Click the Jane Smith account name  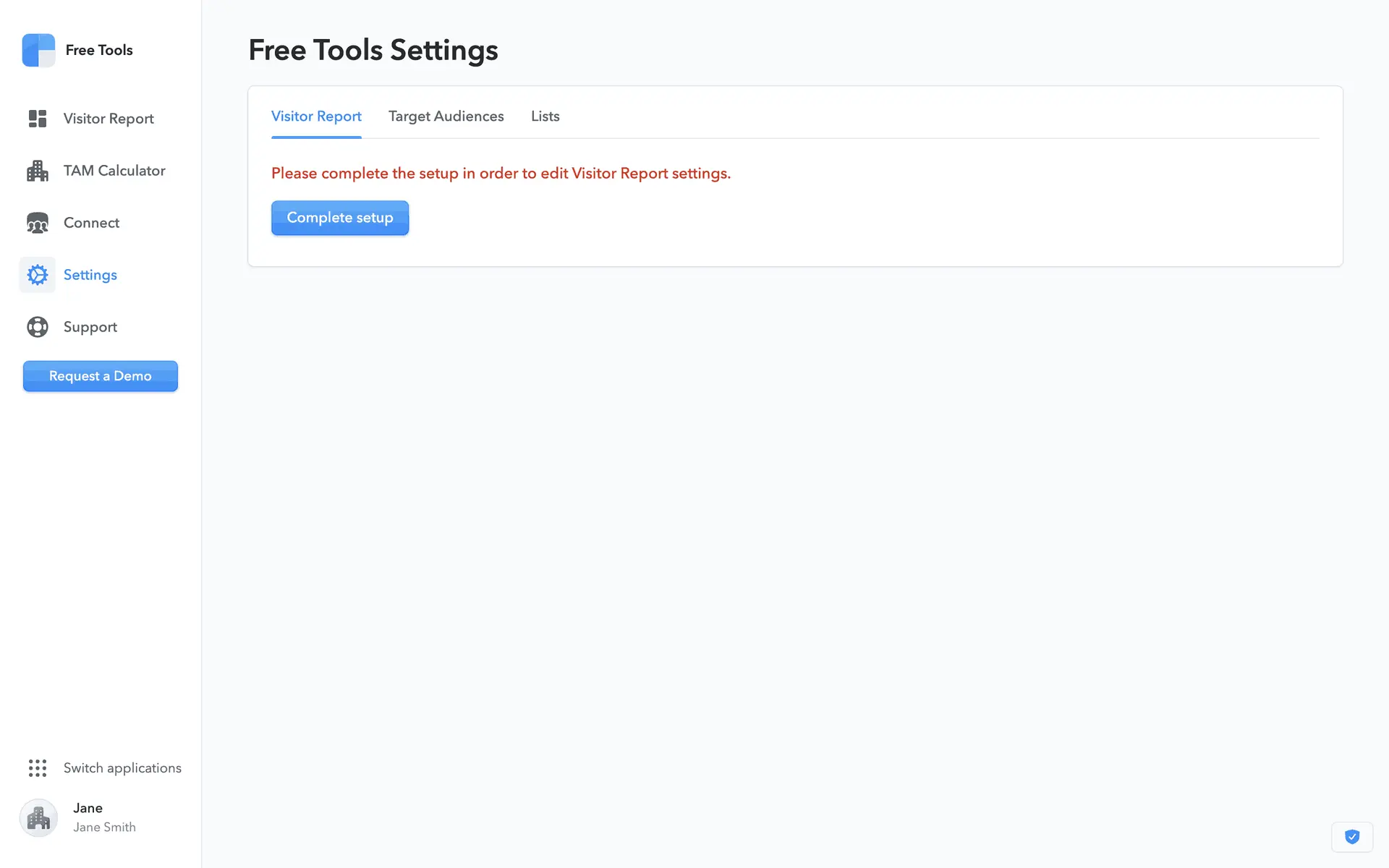[x=104, y=827]
